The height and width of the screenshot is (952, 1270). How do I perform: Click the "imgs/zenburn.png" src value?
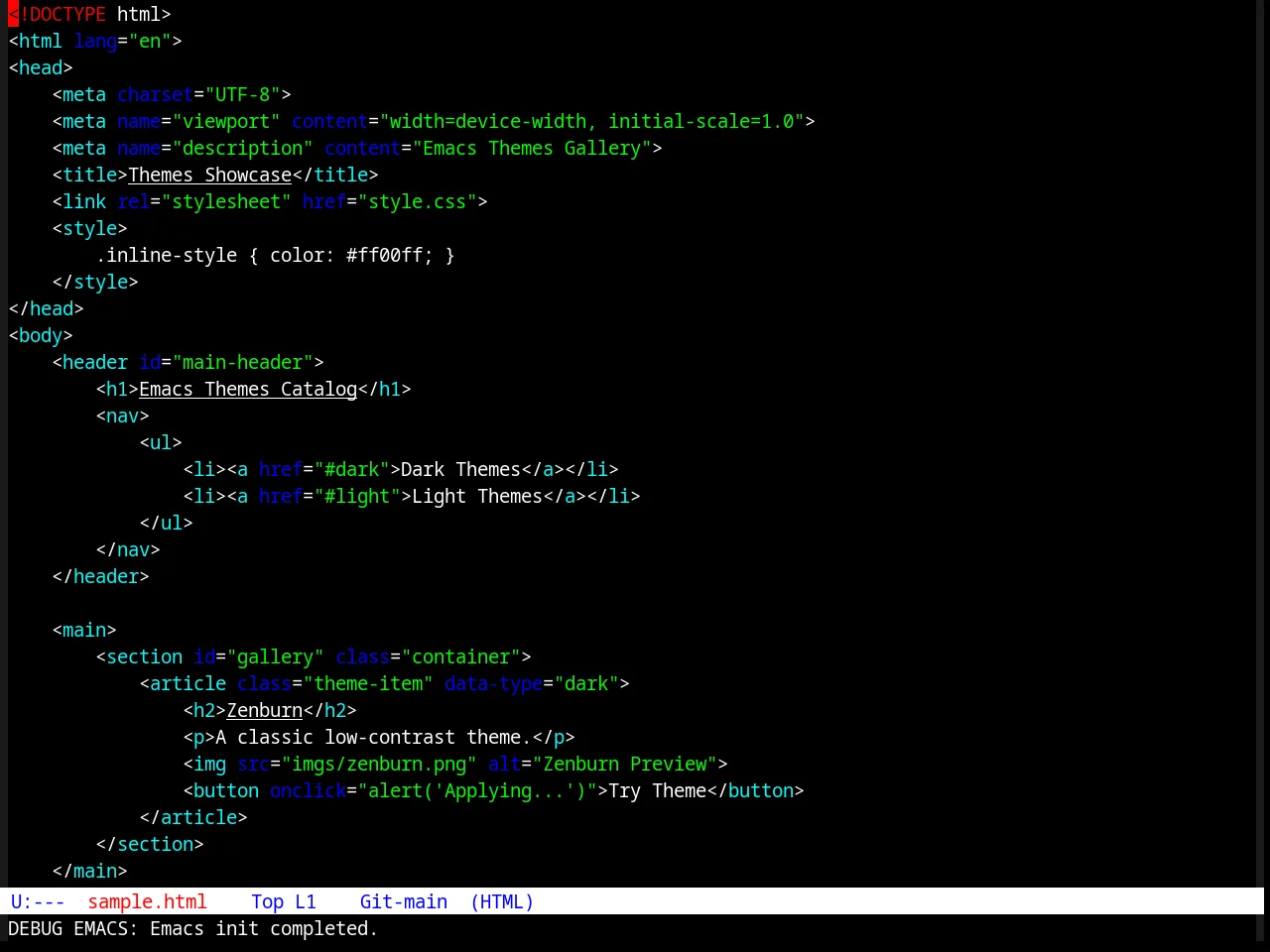[379, 764]
